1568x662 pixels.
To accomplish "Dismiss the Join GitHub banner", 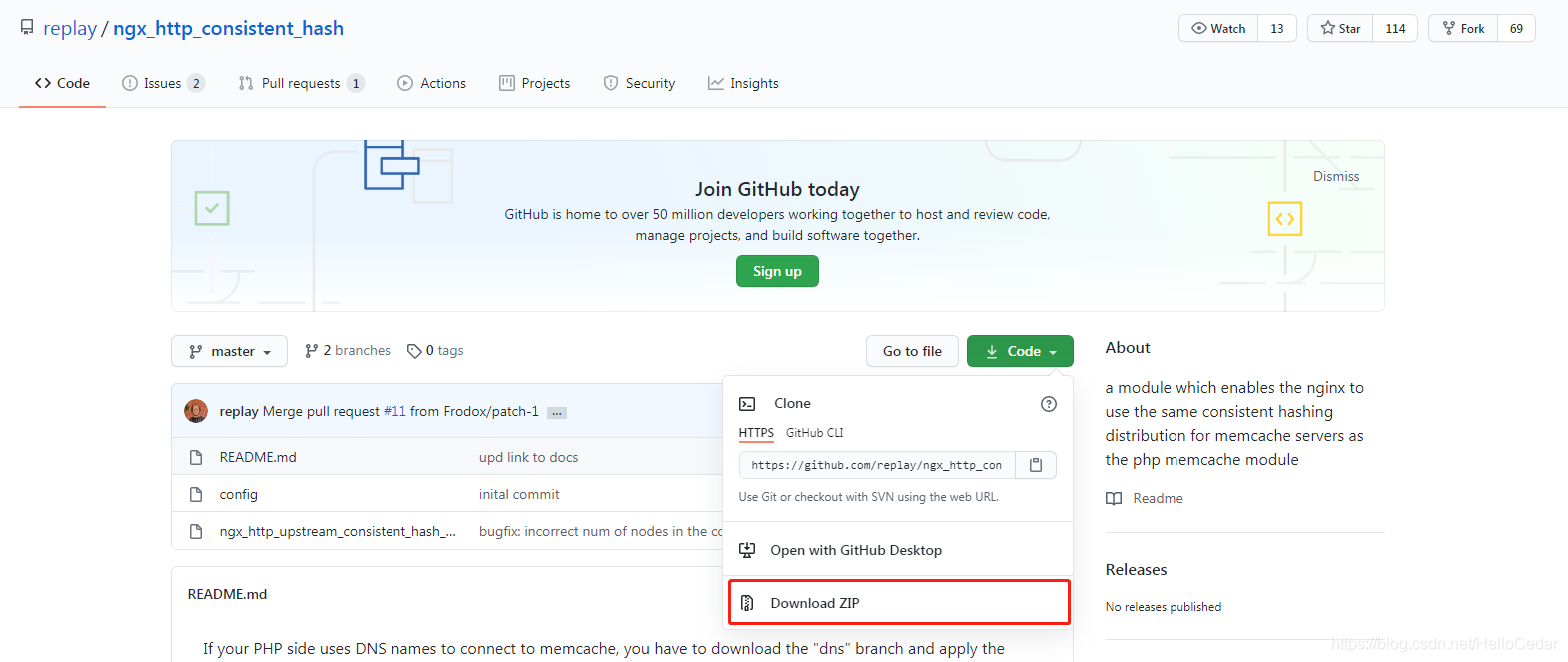I will pyautogui.click(x=1336, y=176).
